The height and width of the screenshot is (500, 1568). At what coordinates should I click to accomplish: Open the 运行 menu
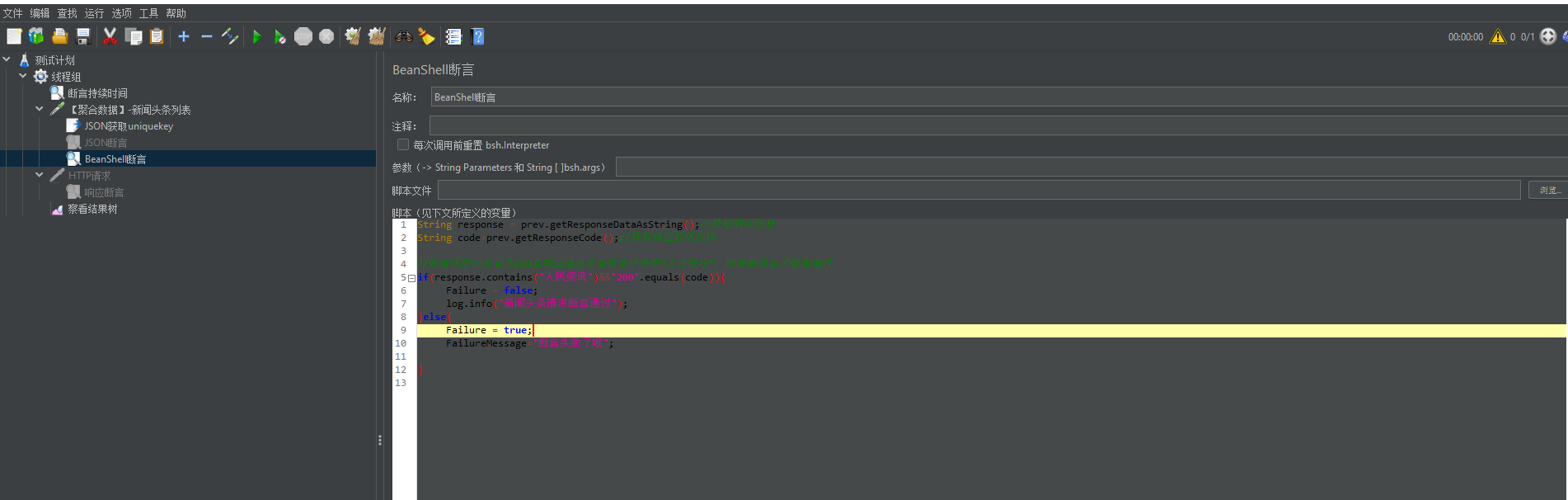pyautogui.click(x=94, y=13)
